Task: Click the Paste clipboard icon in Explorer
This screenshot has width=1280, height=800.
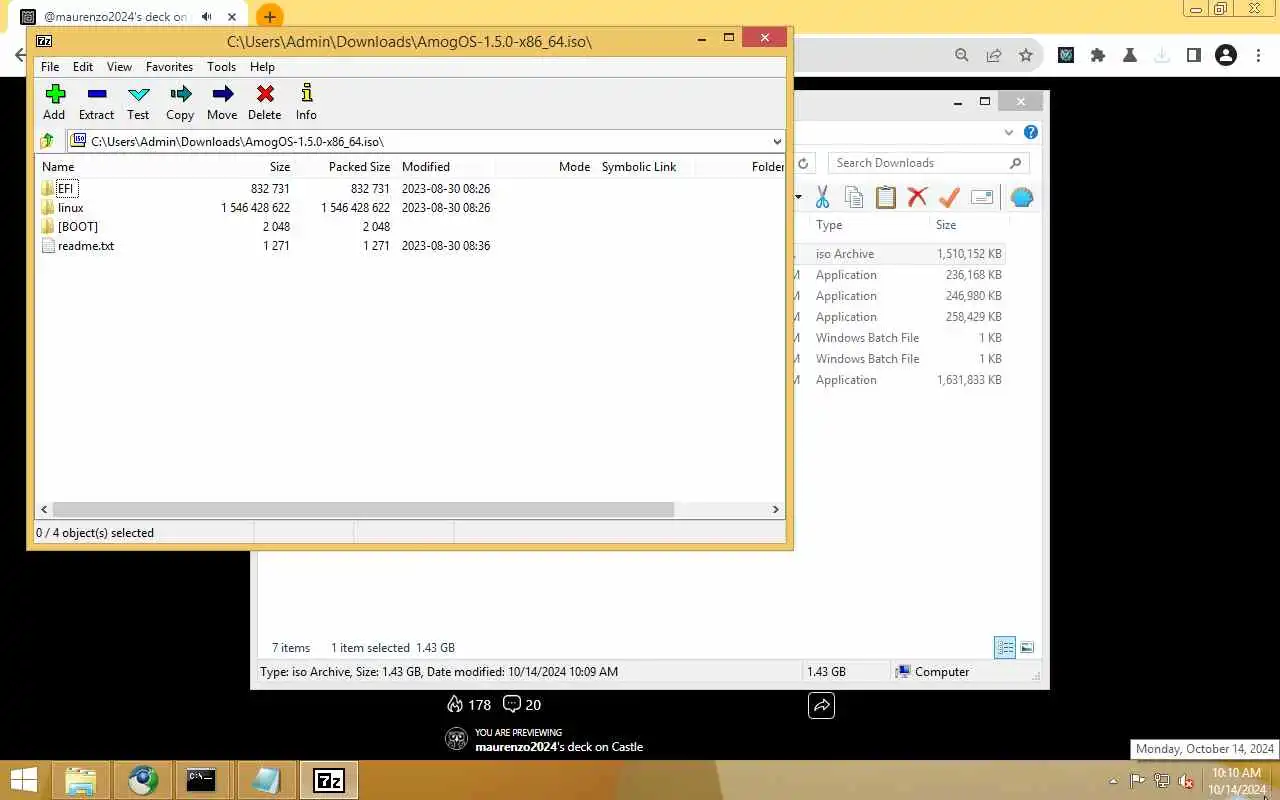Action: point(886,197)
